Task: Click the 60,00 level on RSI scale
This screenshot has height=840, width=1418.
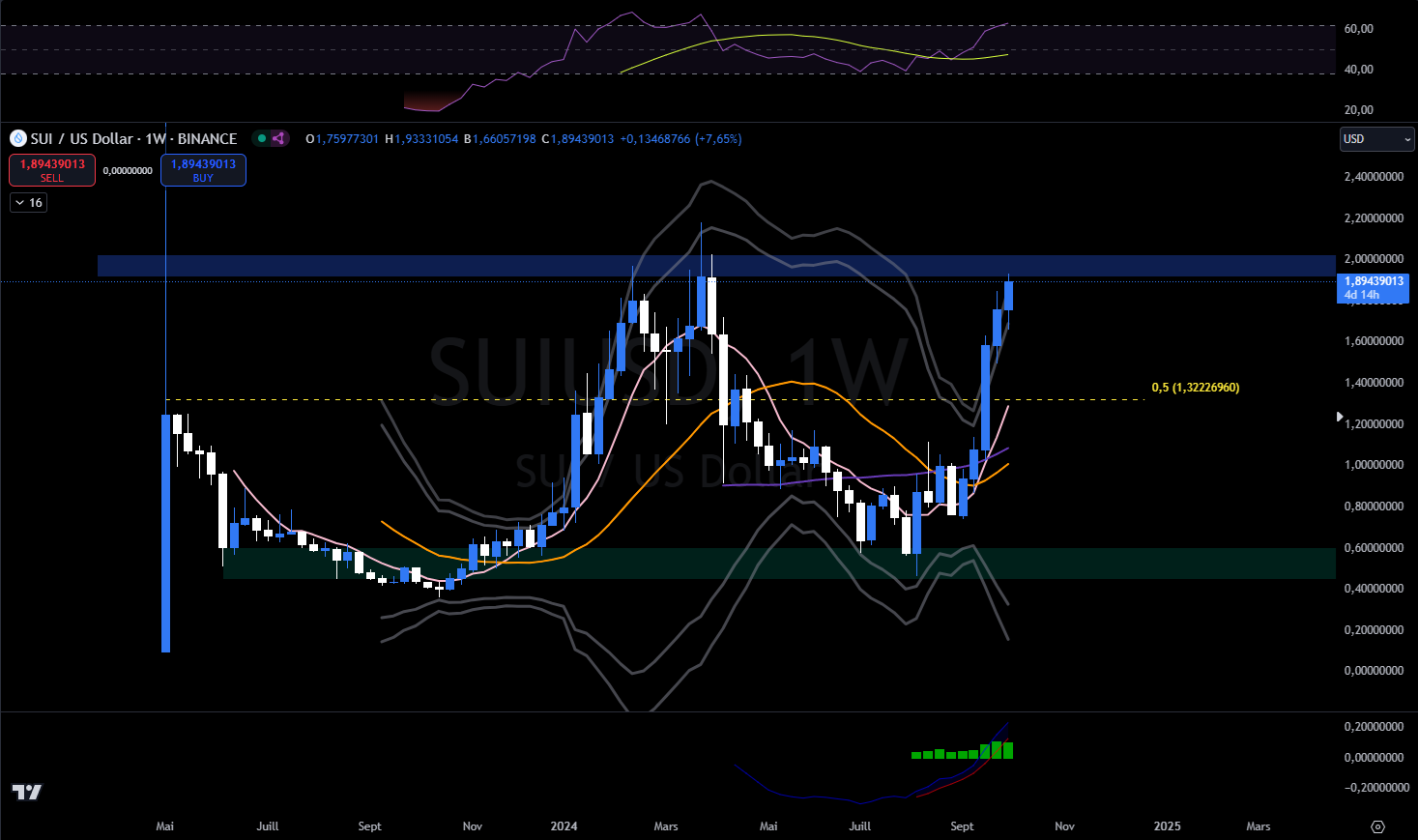Action: pos(1358,29)
